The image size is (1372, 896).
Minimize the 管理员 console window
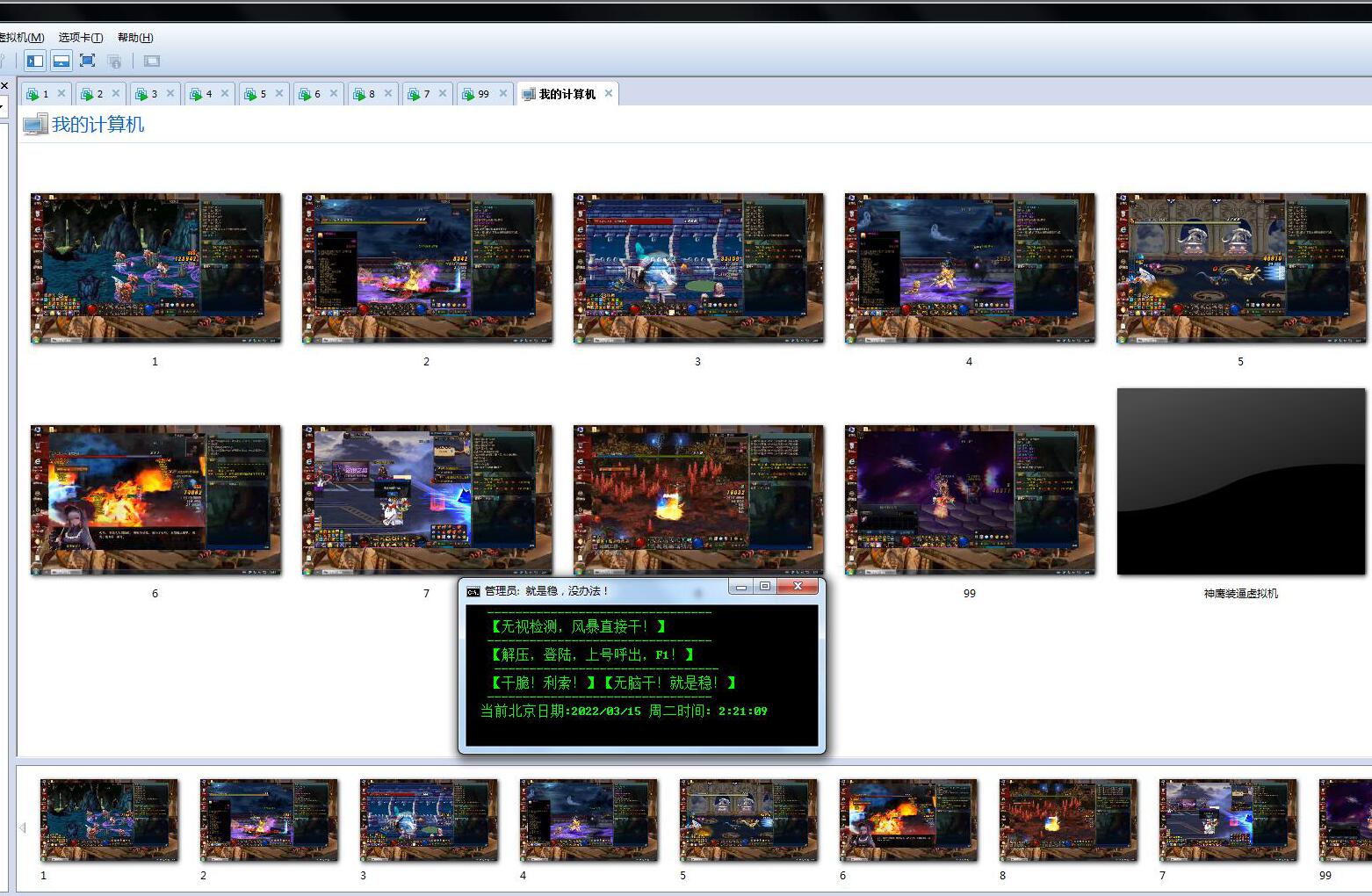point(741,587)
